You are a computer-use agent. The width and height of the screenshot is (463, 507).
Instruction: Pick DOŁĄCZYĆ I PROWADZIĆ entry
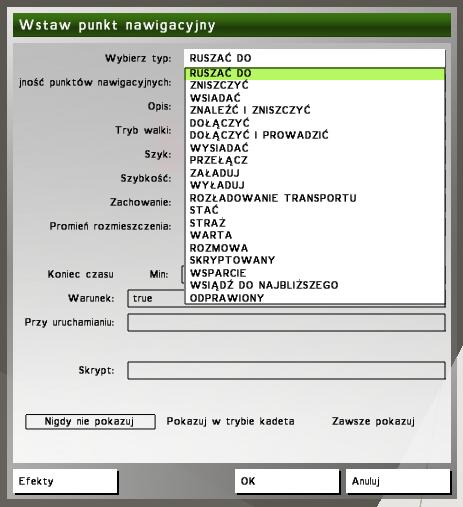point(314,135)
